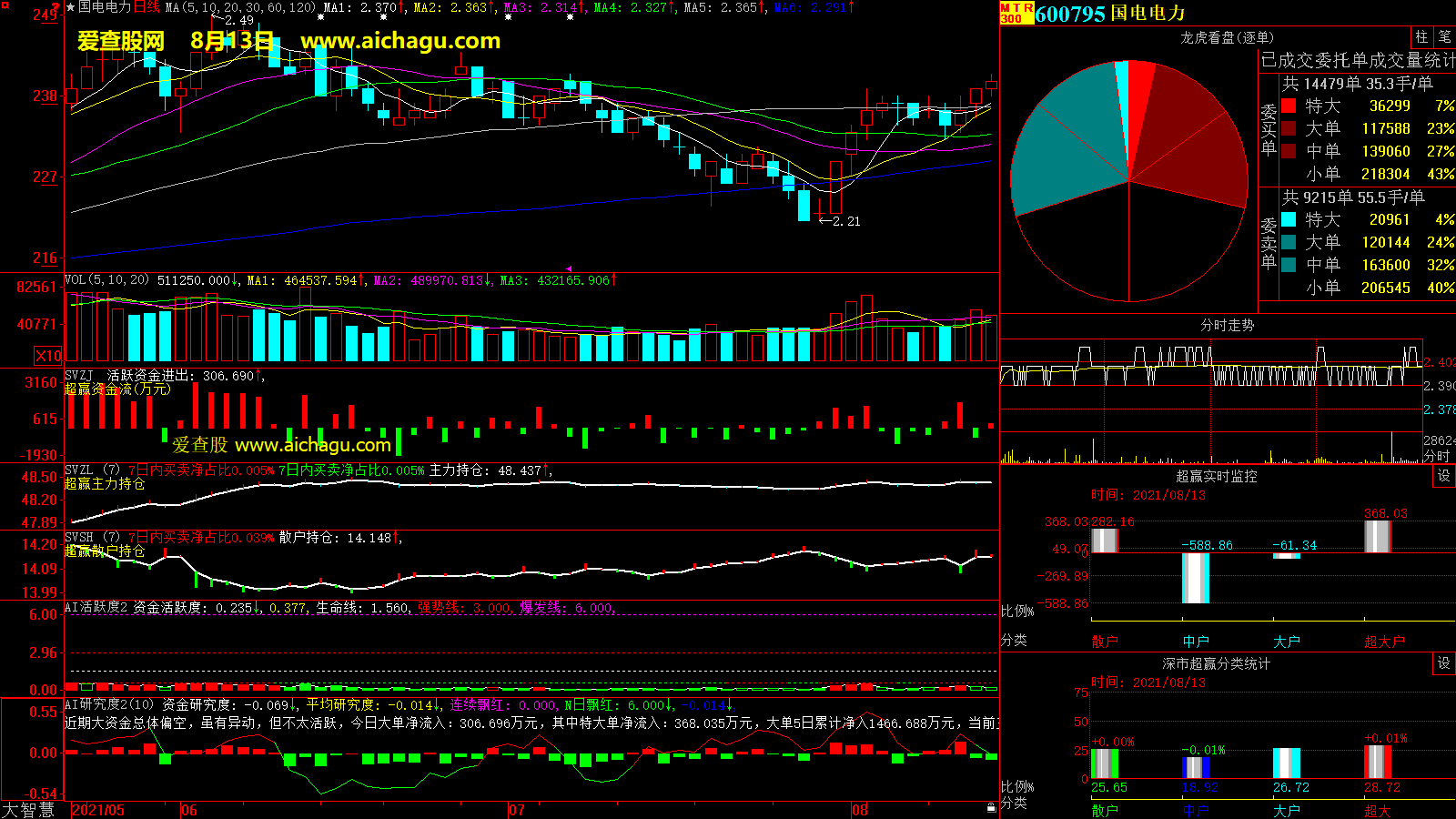Viewport: 1456px width, 819px height.
Task: Open the MA(5,10,20,30,60,120) indicator parameters
Action: (240, 7)
